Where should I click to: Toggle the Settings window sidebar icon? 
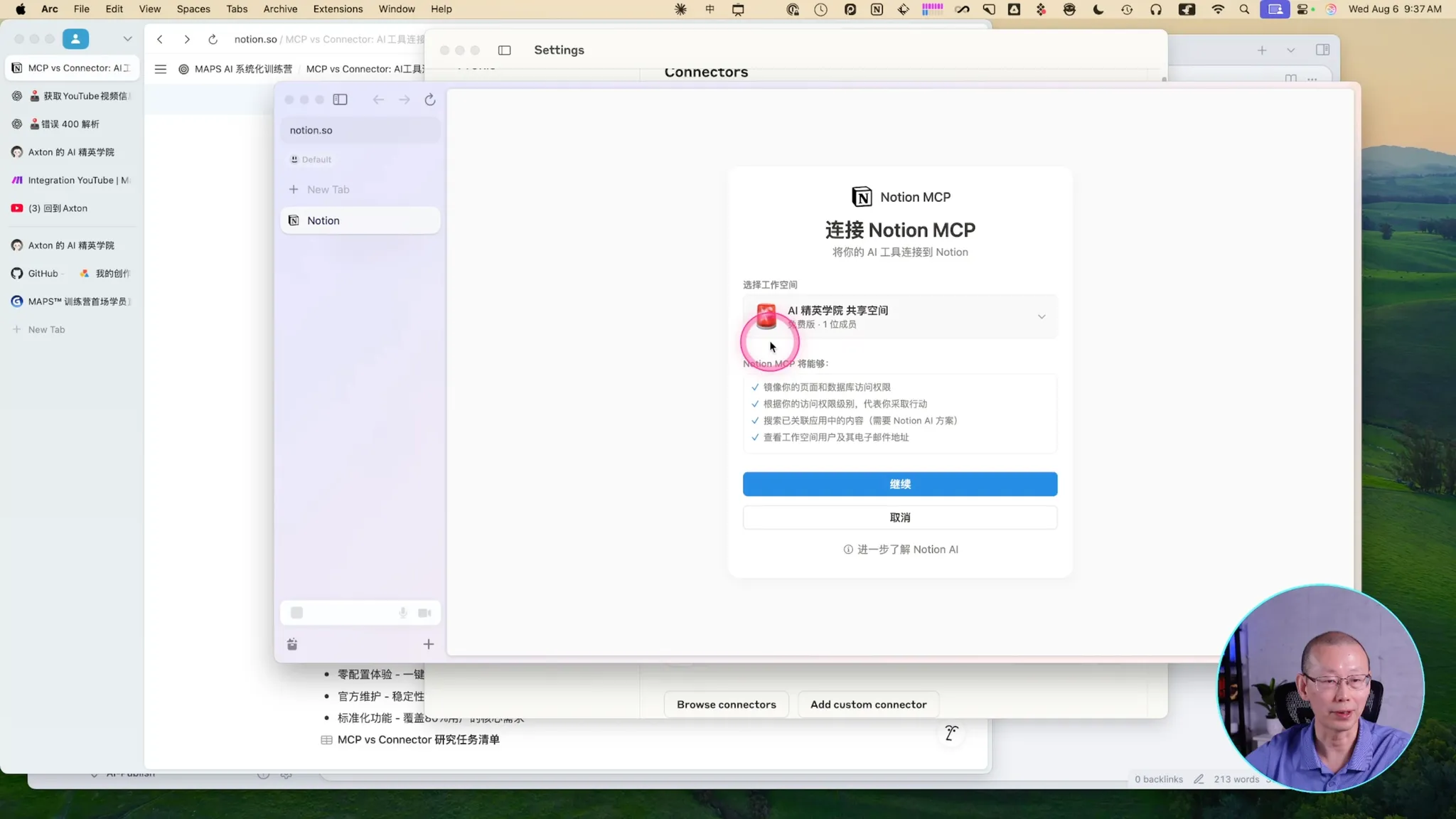click(505, 50)
